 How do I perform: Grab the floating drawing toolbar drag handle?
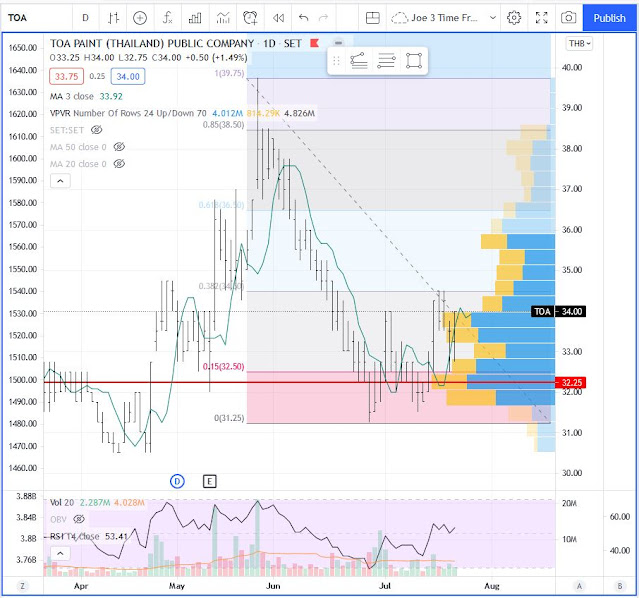(x=336, y=61)
